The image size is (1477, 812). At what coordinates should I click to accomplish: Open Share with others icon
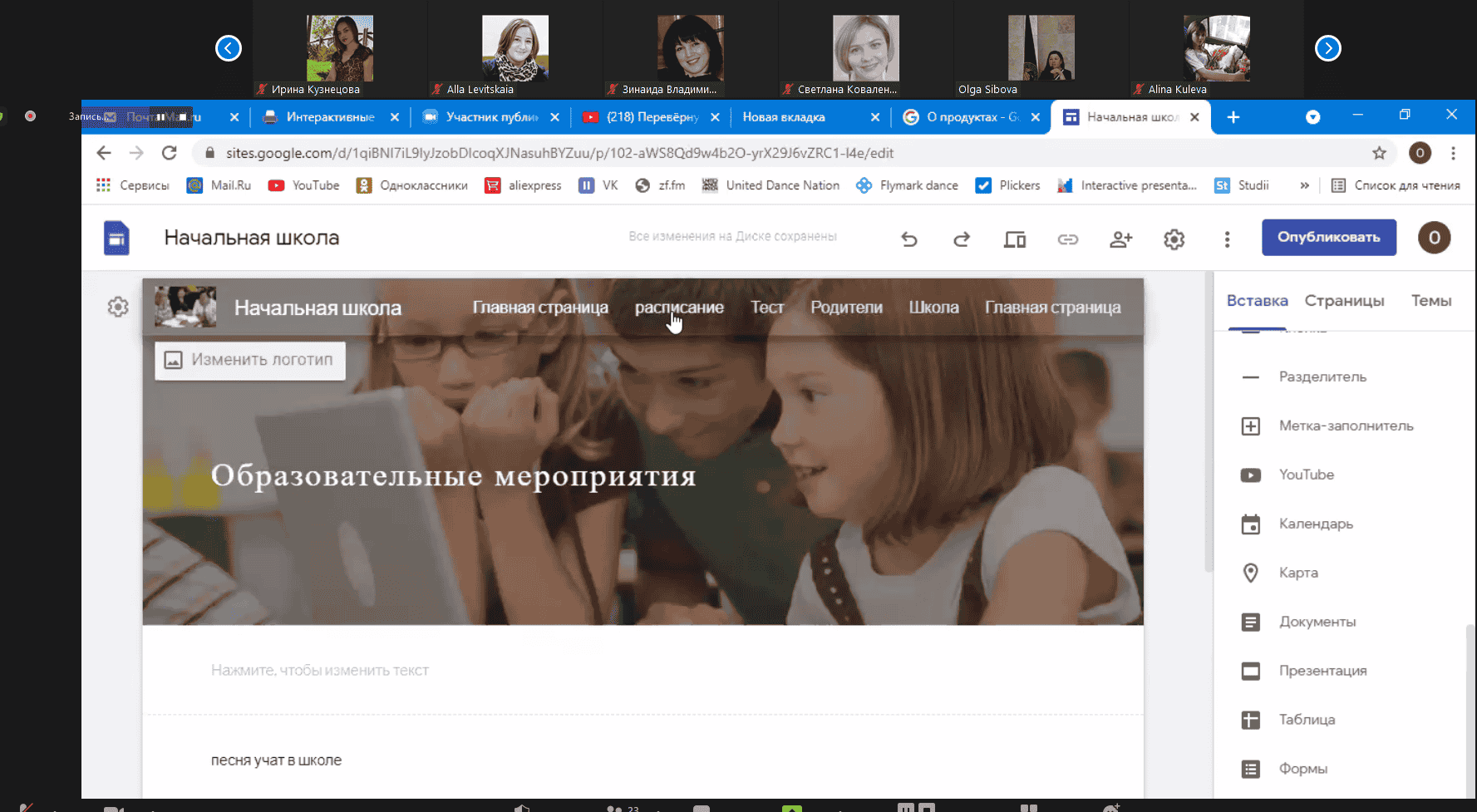point(1121,239)
